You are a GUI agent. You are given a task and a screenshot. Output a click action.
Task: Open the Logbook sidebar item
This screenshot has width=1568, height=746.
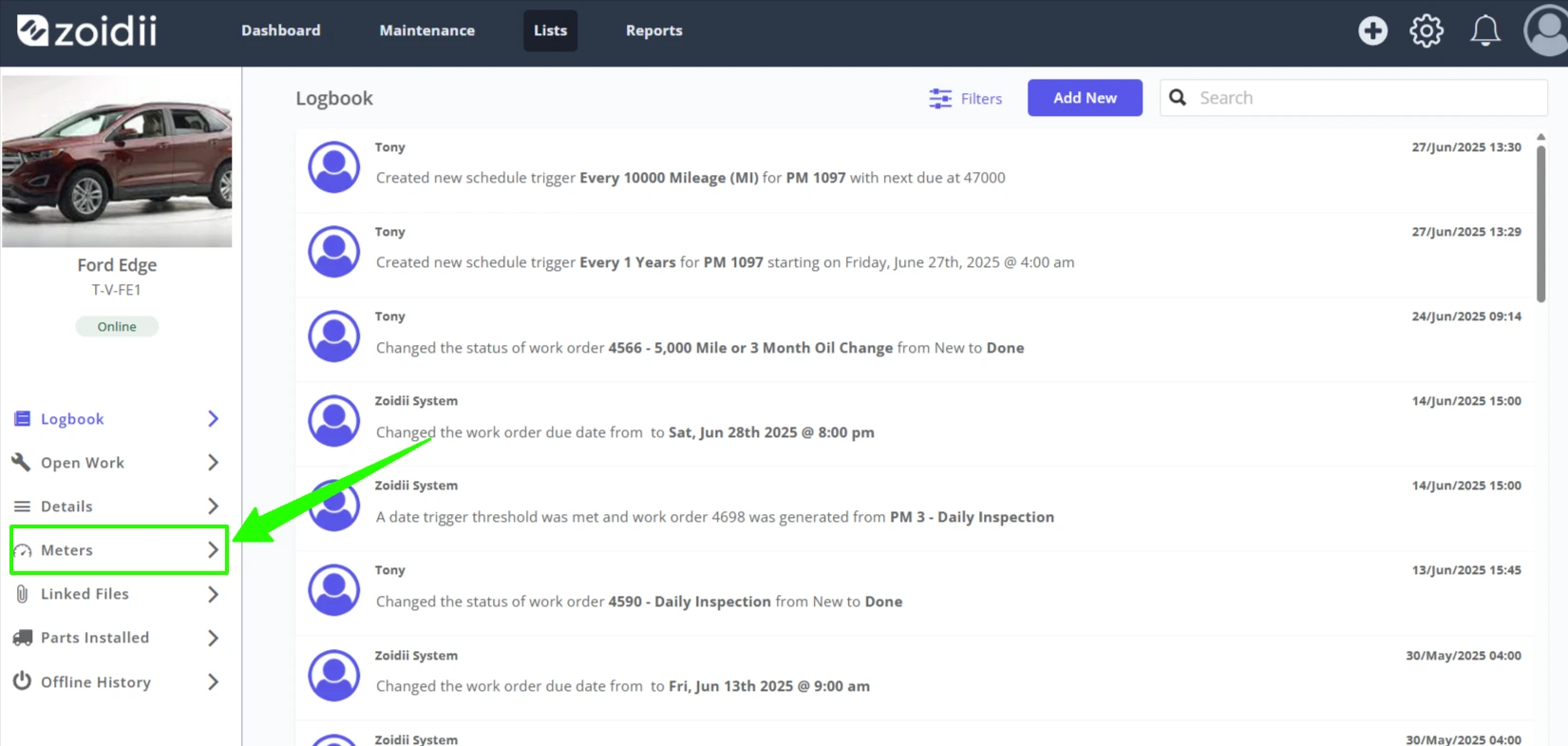click(119, 419)
